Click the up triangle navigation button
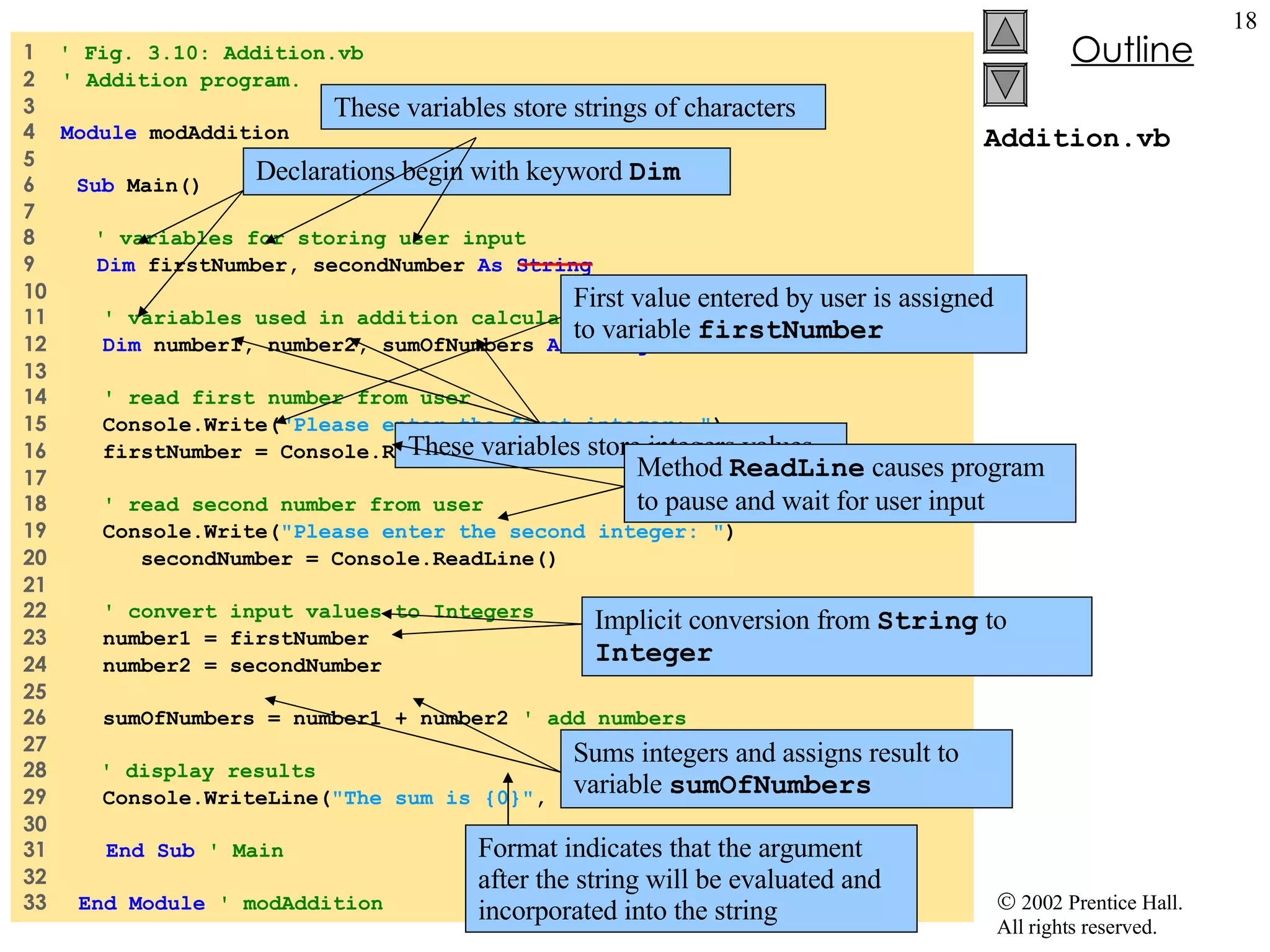The height and width of the screenshot is (952, 1270). (1005, 32)
